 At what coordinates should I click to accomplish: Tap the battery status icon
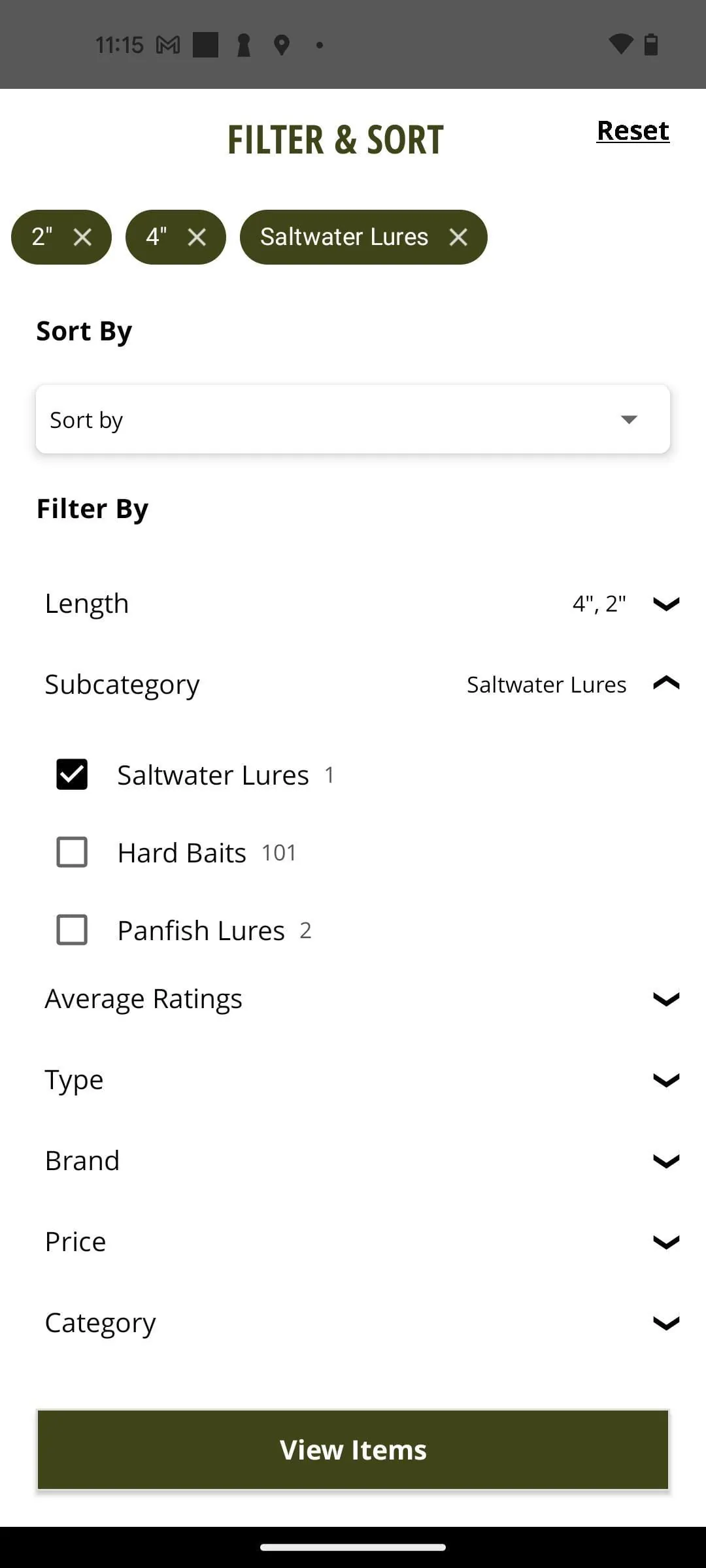point(651,44)
